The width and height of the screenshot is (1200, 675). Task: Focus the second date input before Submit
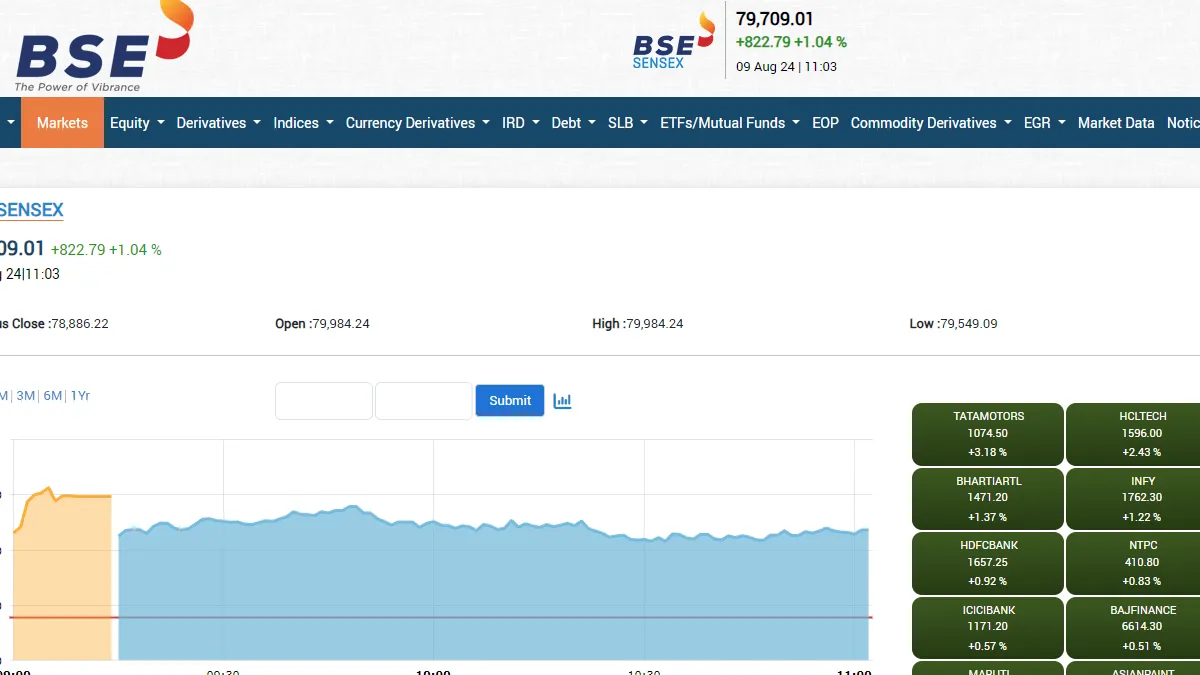[x=423, y=401]
